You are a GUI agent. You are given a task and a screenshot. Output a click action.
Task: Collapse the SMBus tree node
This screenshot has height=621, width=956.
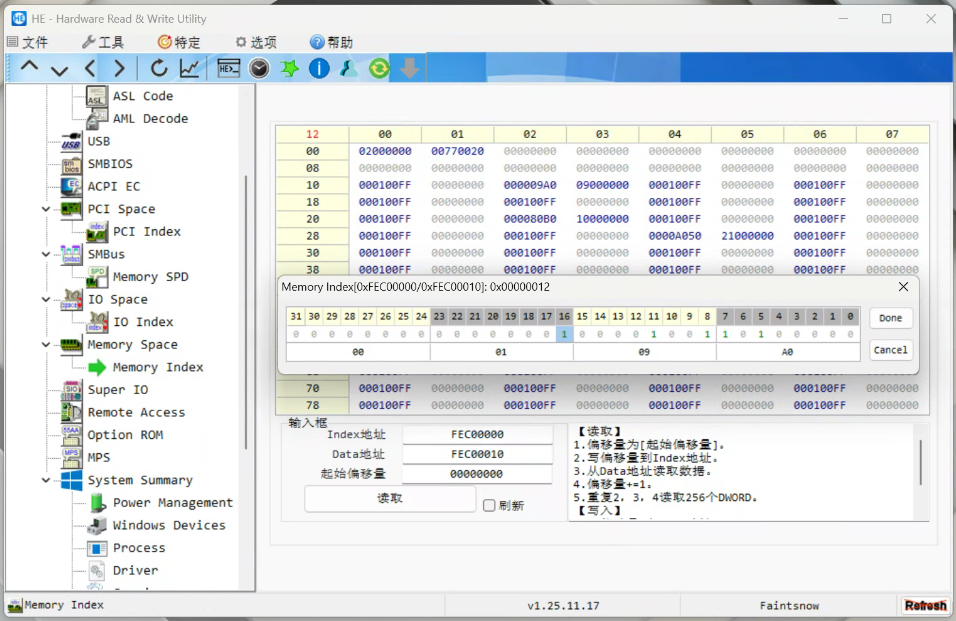[x=46, y=254]
